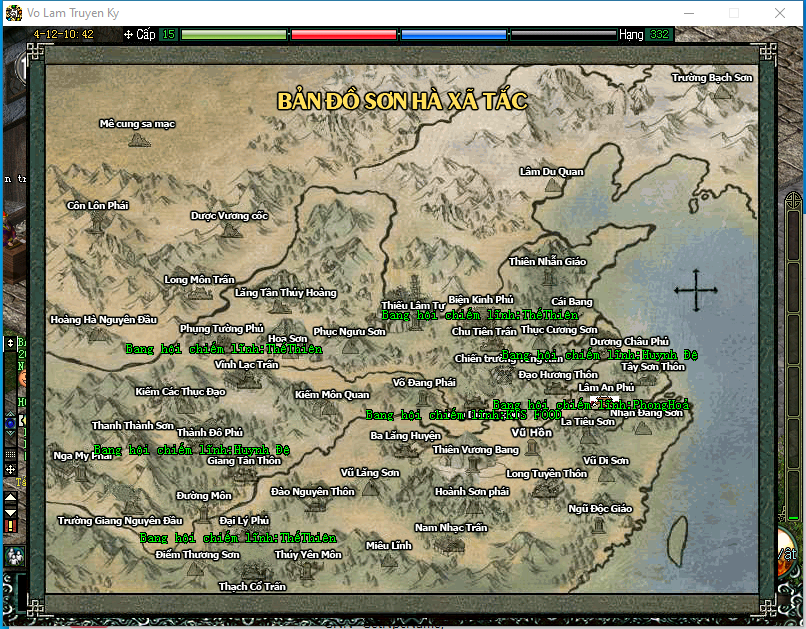Click the Mê cung sa mạc mountain icon
The height and width of the screenshot is (629, 806).
tap(138, 140)
